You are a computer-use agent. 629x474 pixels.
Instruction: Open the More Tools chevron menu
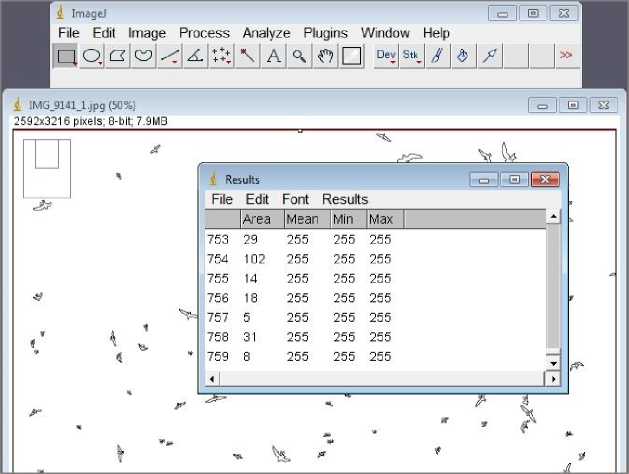click(566, 55)
